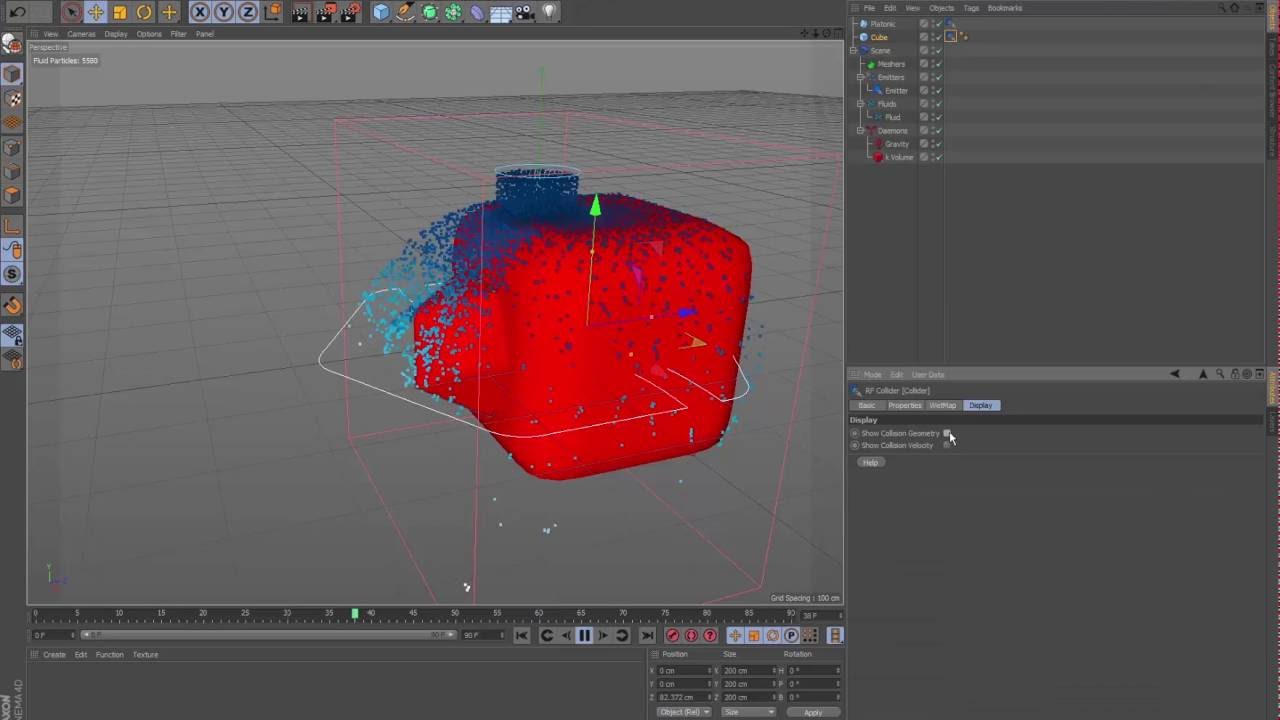Toggle layer square for Fluid row
Image resolution: width=1280 pixels, height=720 pixels.
[x=924, y=117]
